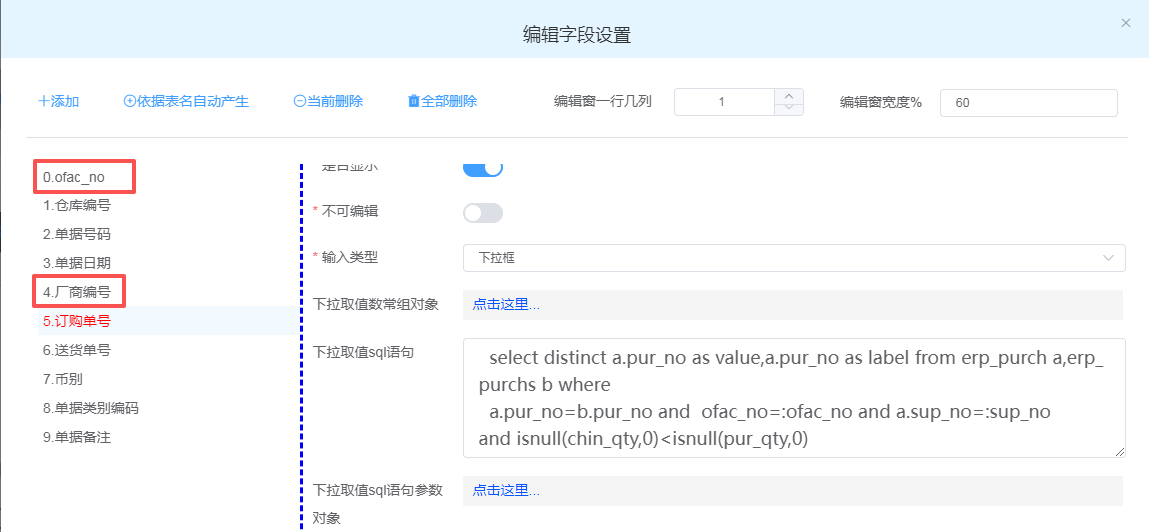Decrease the 编辑窗一行几列 value with down arrow
1149x532 pixels.
click(x=789, y=108)
